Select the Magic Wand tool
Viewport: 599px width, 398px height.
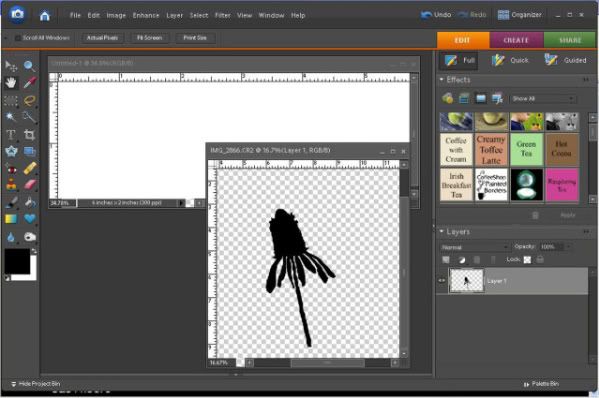(x=11, y=117)
